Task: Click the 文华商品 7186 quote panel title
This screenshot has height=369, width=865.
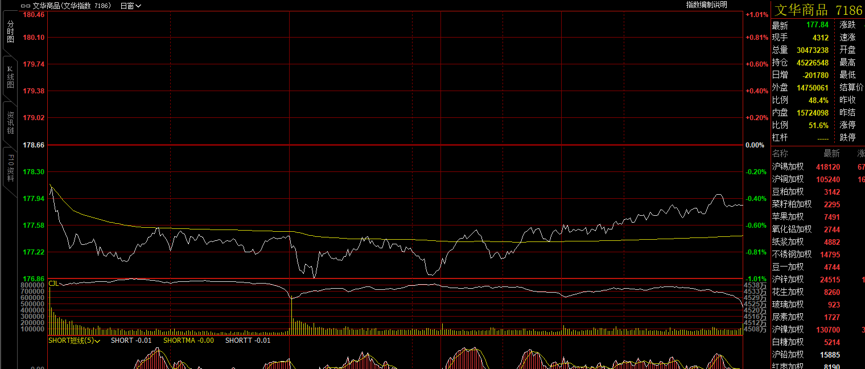Action: 819,9
